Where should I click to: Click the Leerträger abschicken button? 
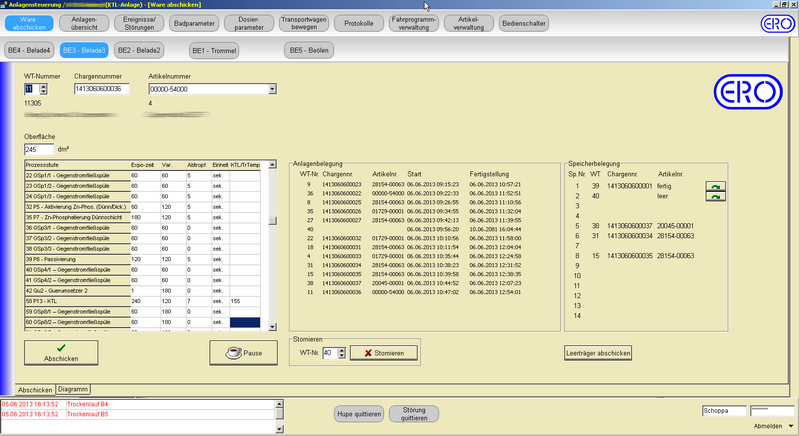click(597, 352)
